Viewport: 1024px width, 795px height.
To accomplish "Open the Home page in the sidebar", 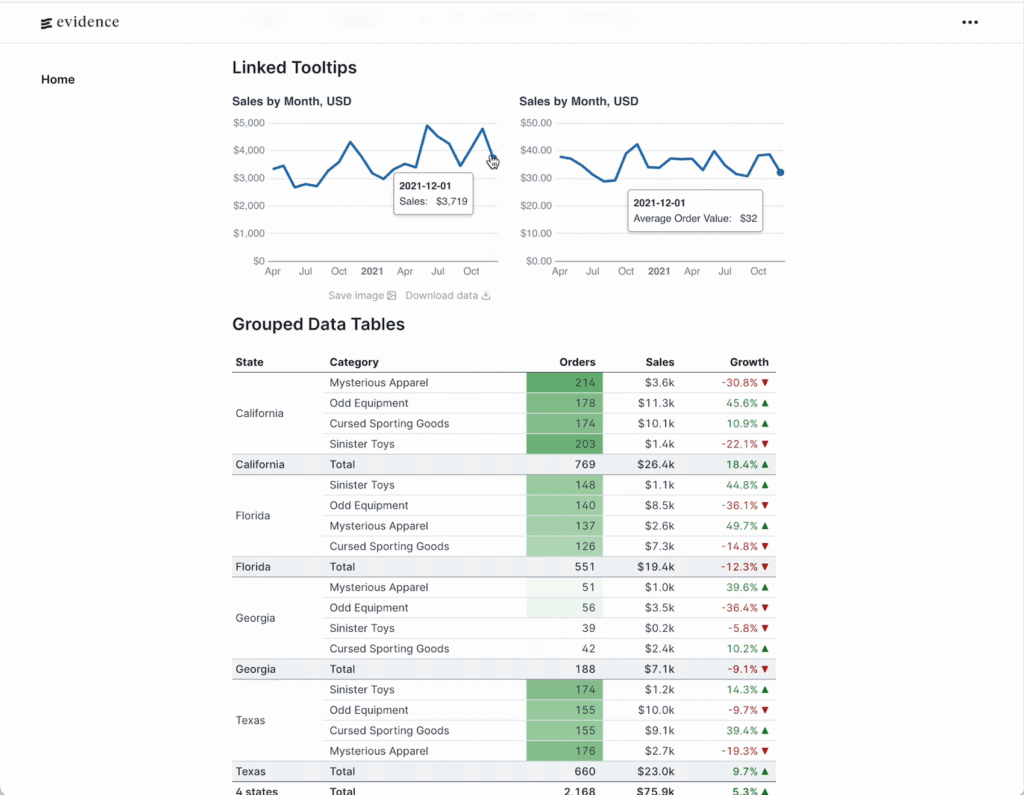I will click(58, 80).
